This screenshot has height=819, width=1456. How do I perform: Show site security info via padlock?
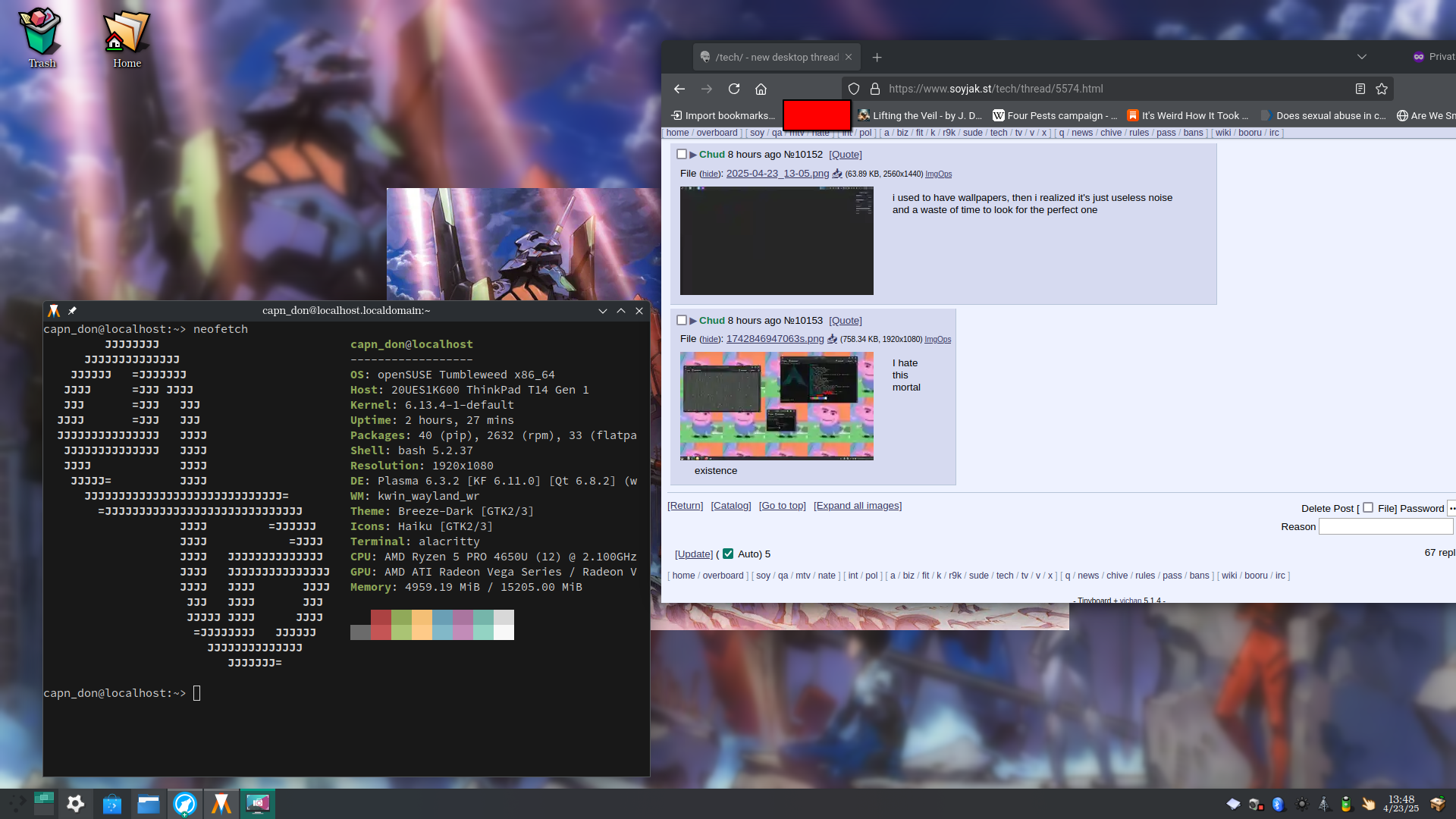click(x=875, y=89)
